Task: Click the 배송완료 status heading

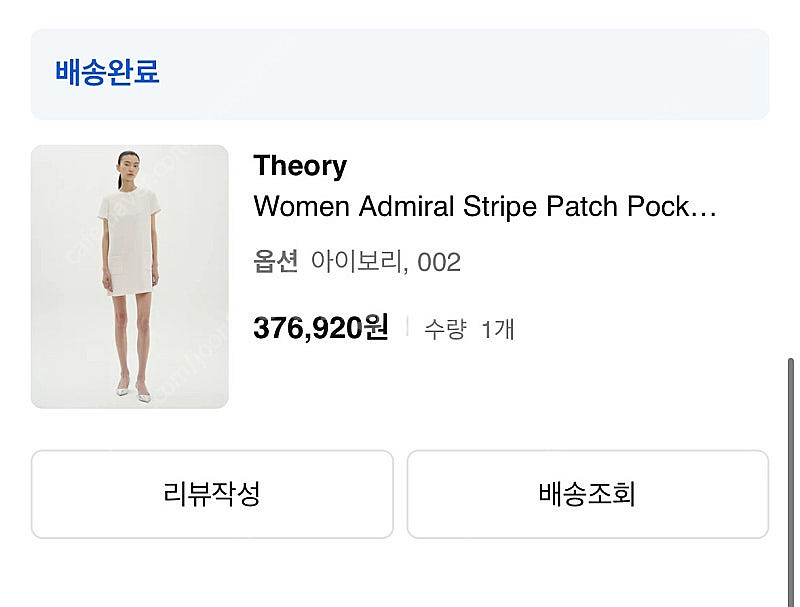Action: tap(107, 72)
